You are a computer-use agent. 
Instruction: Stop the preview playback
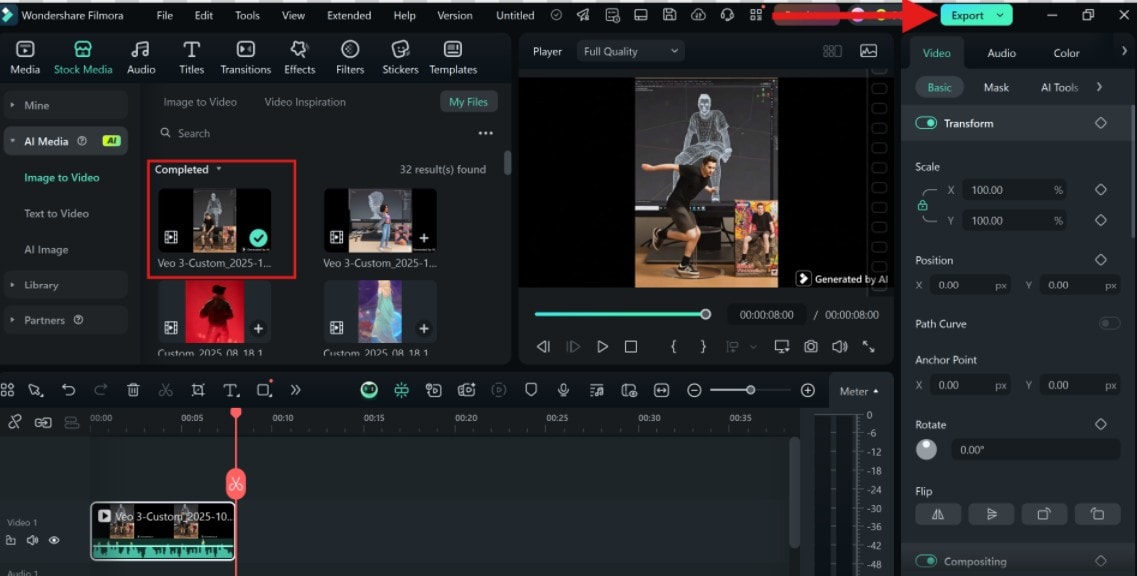click(x=631, y=347)
